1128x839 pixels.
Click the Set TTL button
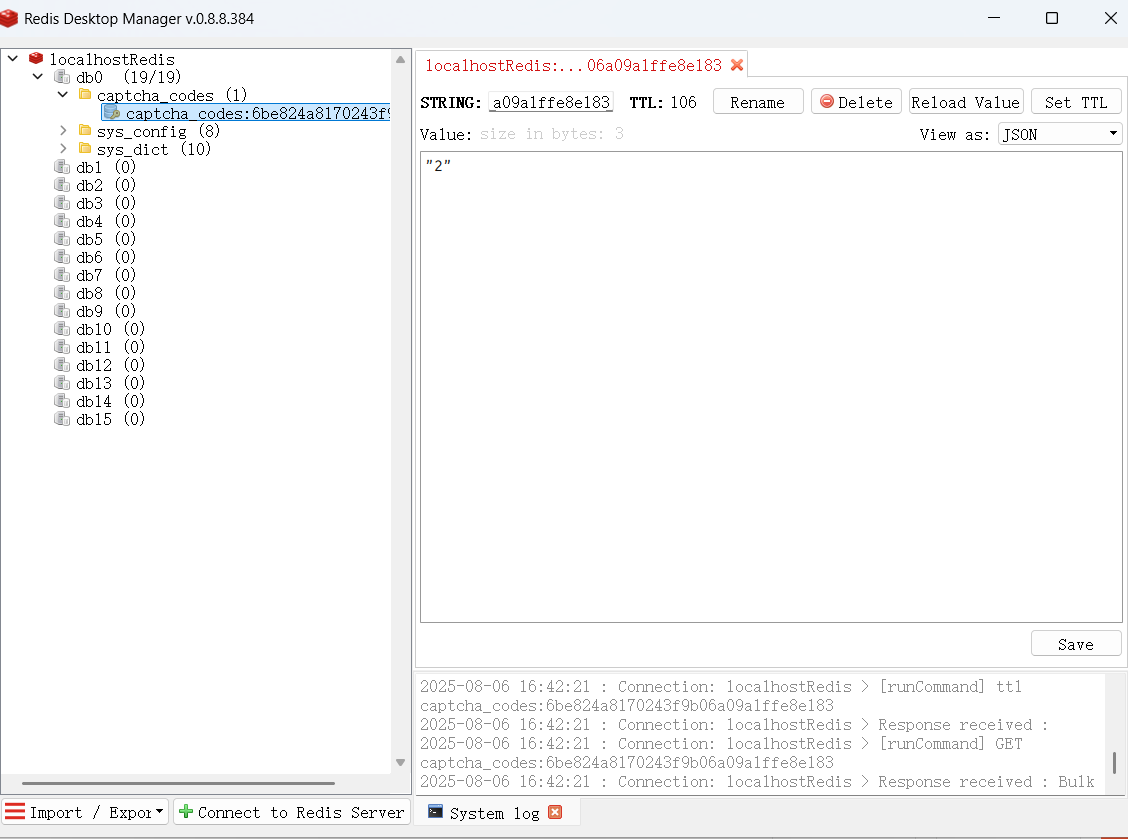1076,102
